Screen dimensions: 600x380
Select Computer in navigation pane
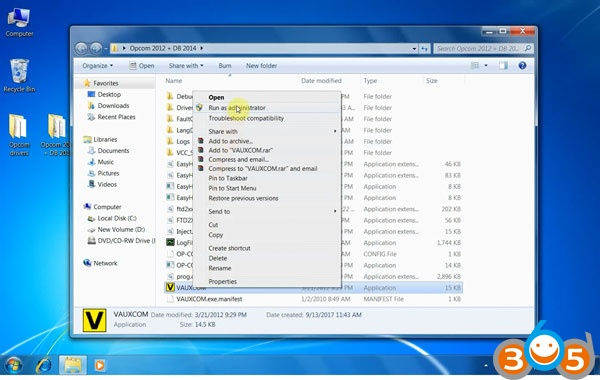tap(107, 207)
